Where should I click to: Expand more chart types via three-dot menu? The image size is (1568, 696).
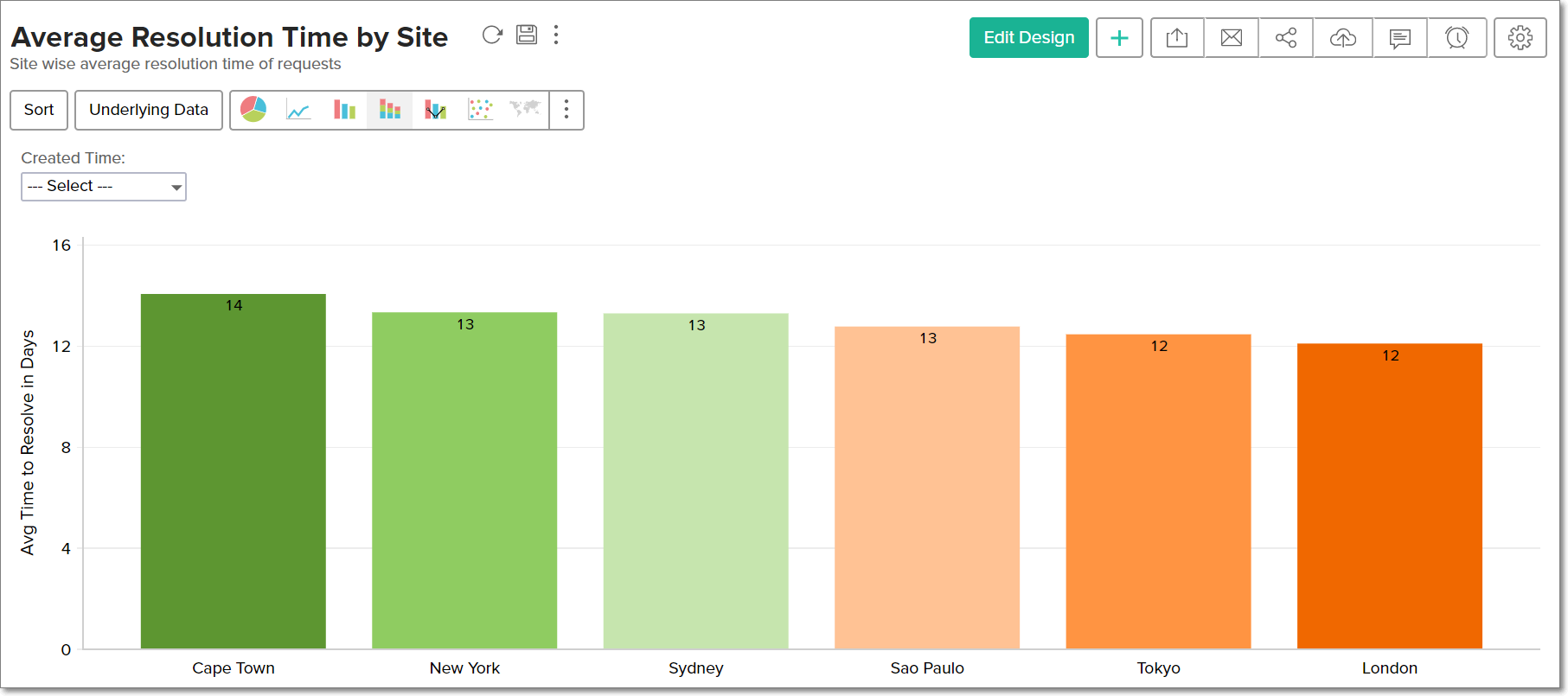[x=566, y=110]
